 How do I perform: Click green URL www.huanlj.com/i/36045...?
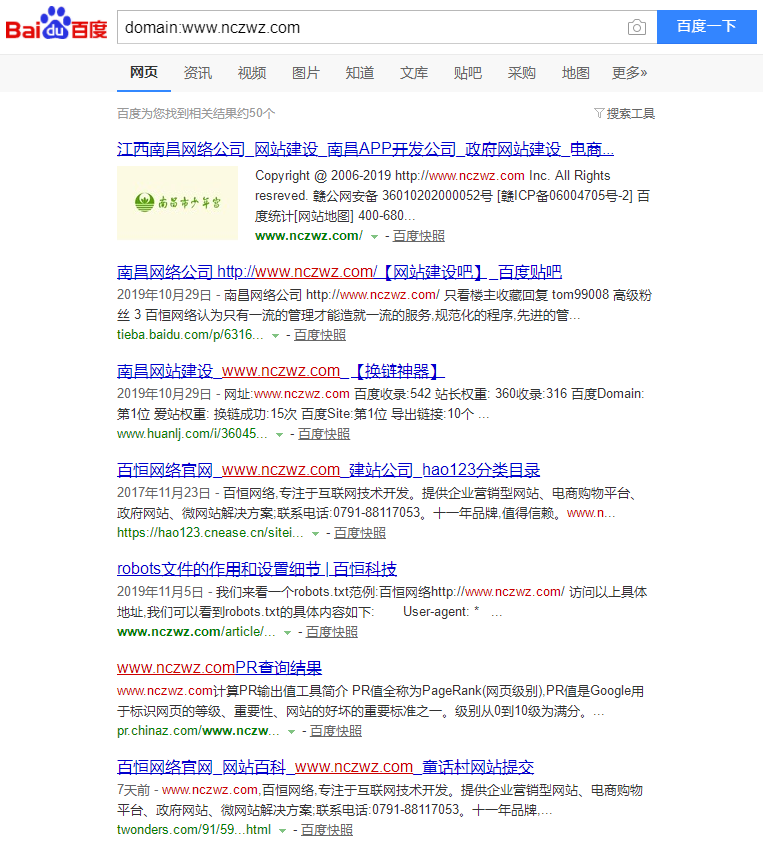(x=192, y=434)
